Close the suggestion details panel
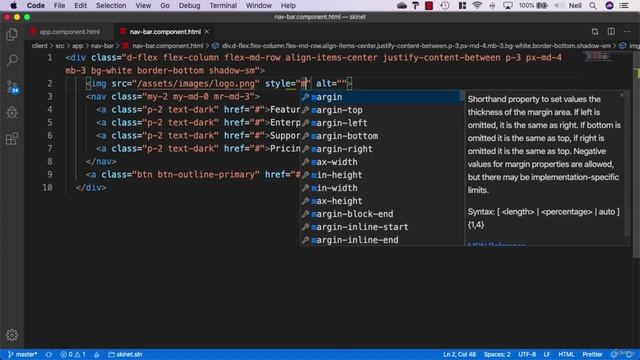640x360 pixels. click(622, 95)
